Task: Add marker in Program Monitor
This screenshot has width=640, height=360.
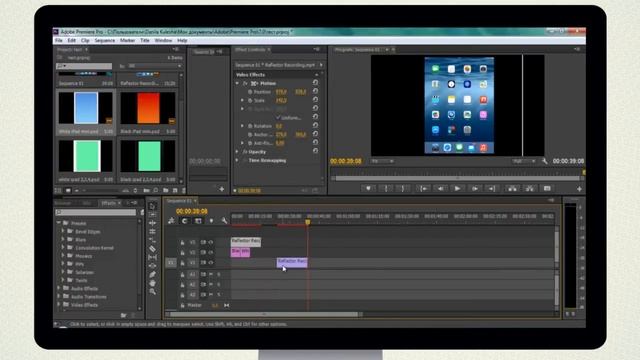Action: coord(368,189)
